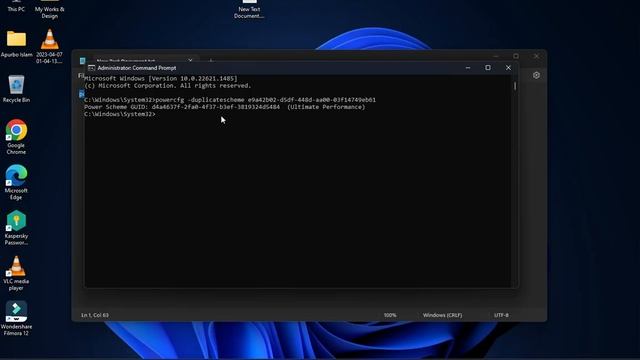Click Notepad app icon in tab bar

[82, 60]
